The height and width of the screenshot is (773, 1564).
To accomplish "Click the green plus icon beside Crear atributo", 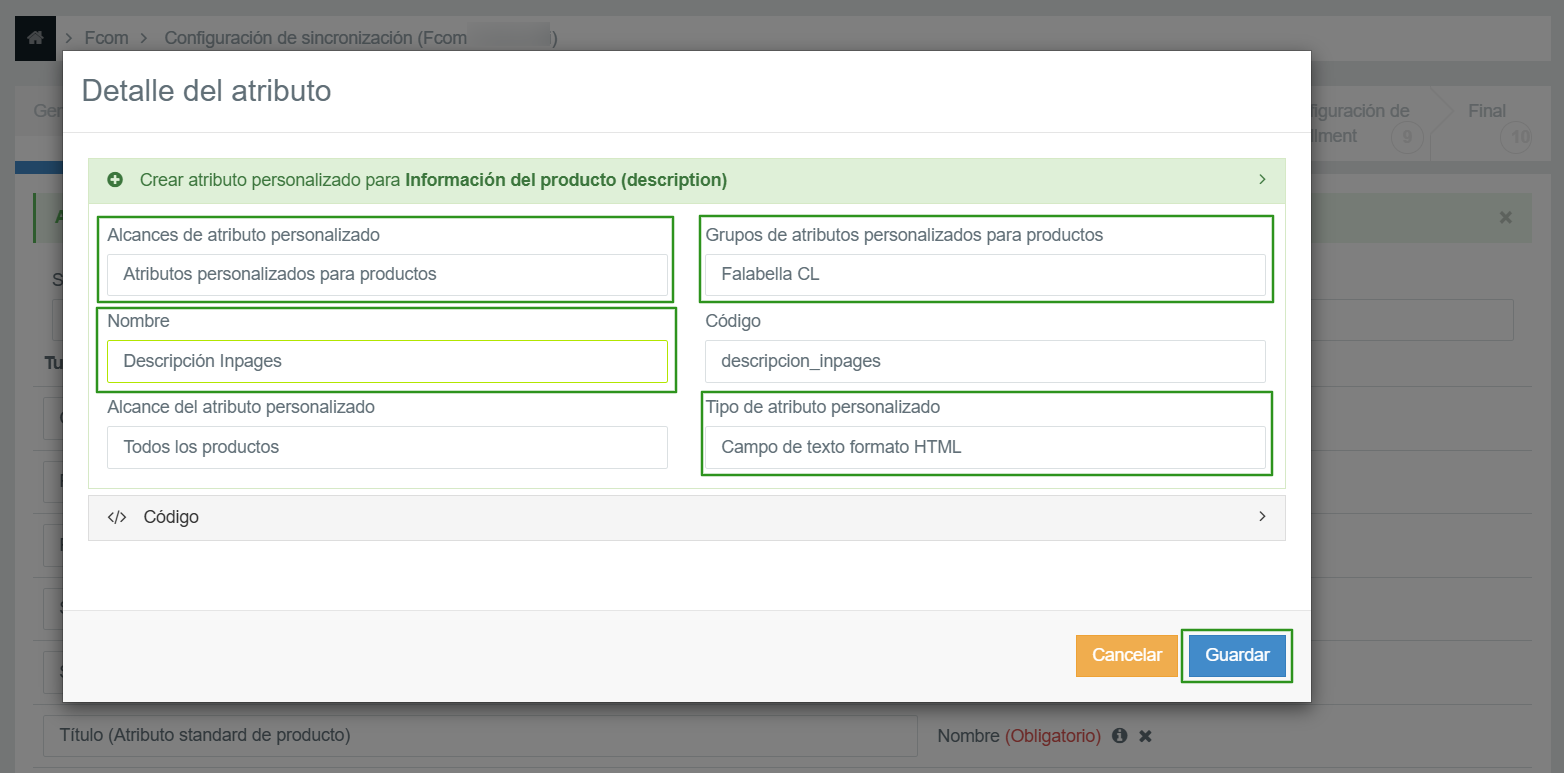I will click(115, 180).
